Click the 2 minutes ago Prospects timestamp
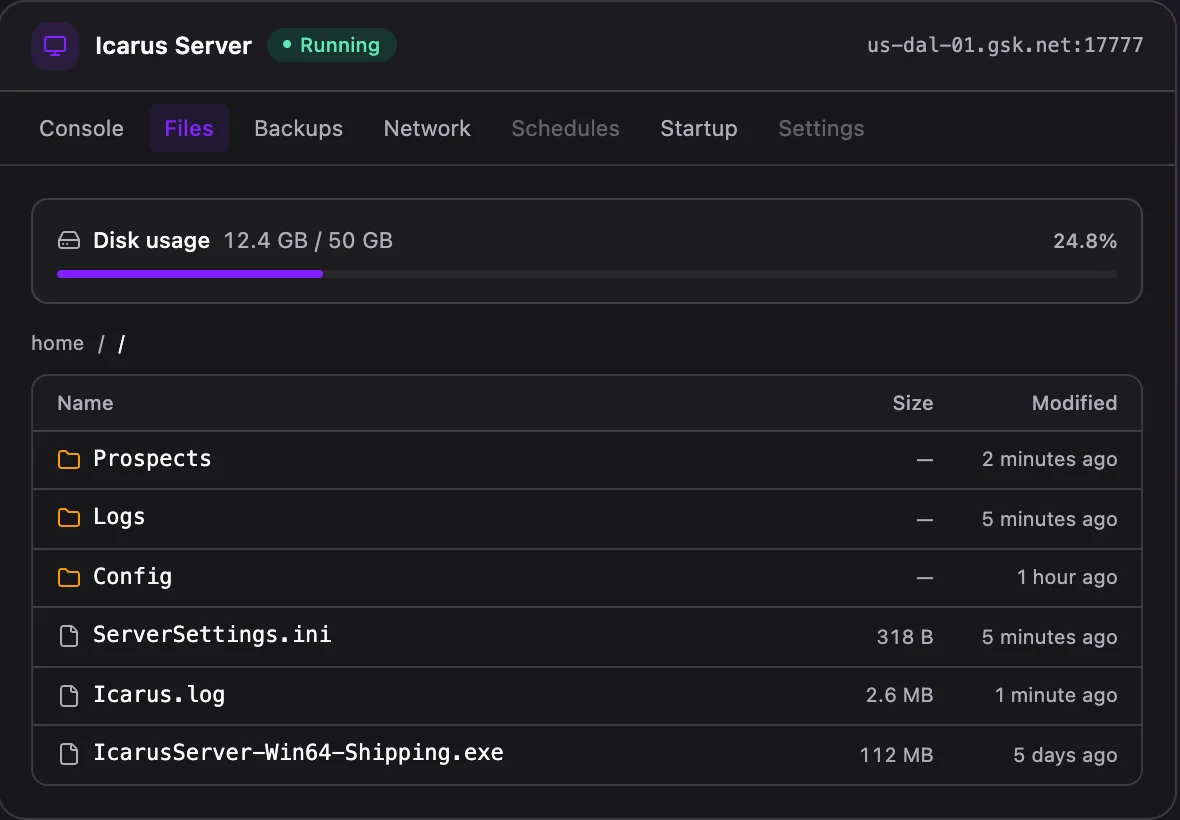The height and width of the screenshot is (820, 1180). (1049, 459)
